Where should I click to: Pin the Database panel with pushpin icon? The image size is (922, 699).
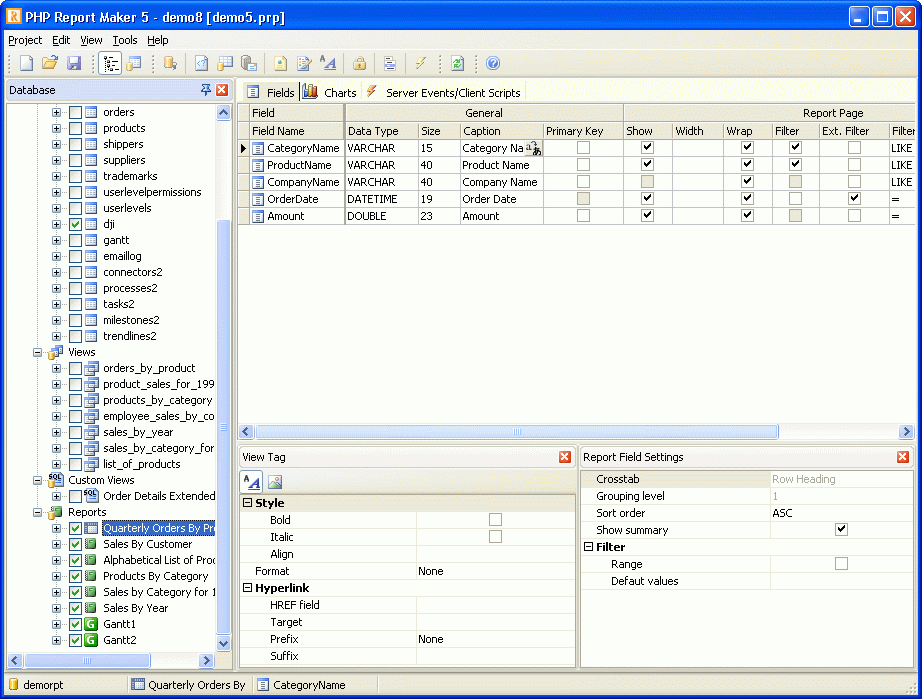click(x=206, y=90)
